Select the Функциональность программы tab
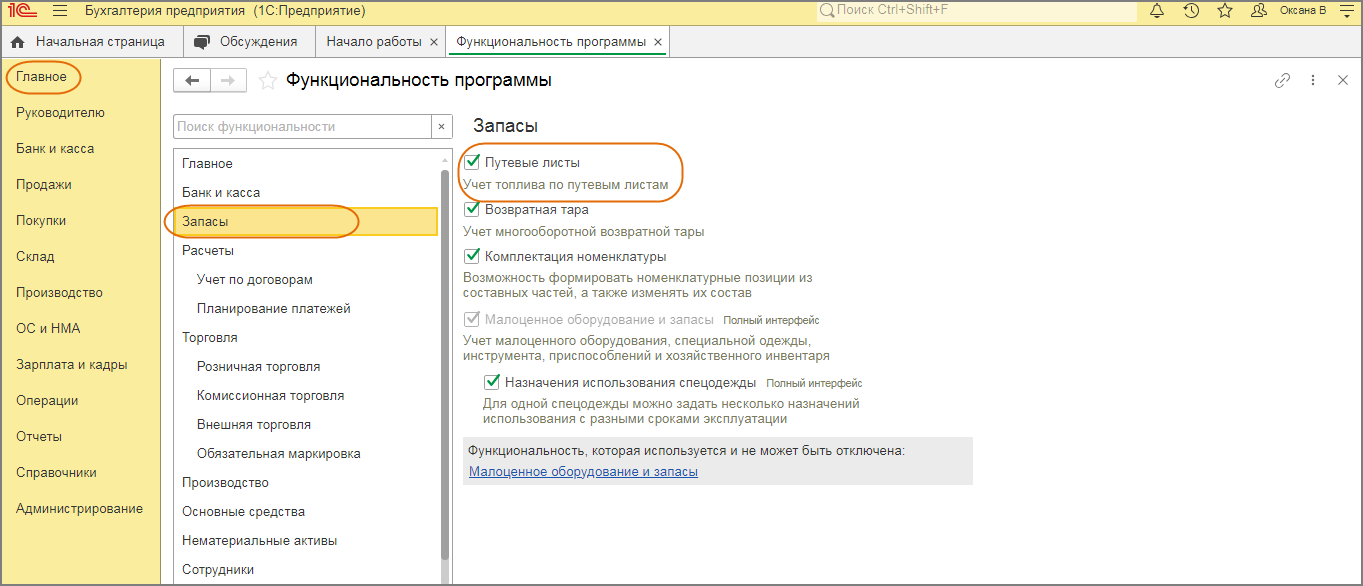1363x586 pixels. pos(551,42)
